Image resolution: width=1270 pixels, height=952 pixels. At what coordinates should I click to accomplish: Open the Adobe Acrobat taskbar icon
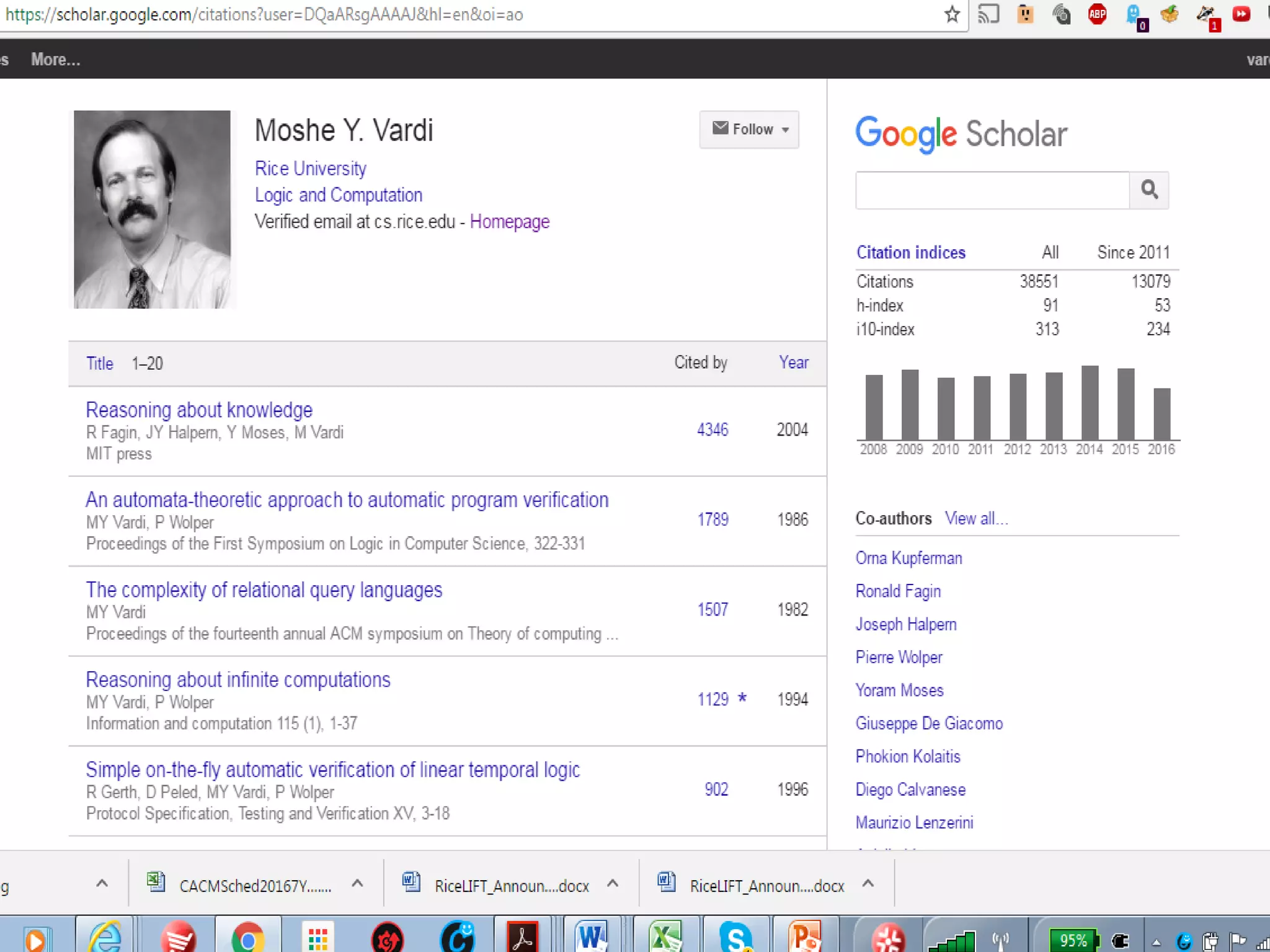pyautogui.click(x=523, y=938)
